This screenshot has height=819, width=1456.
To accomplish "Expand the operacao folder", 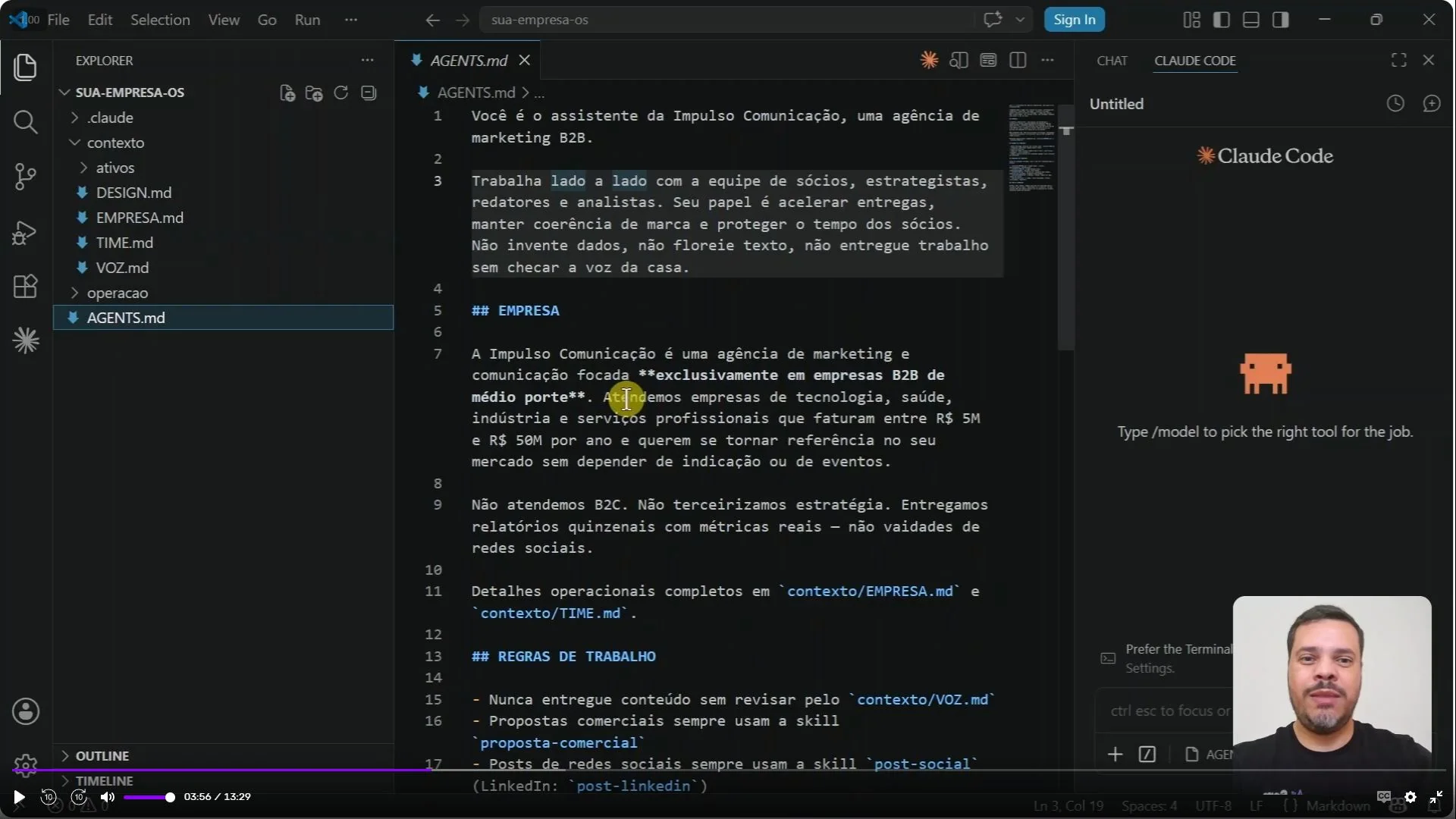I will [118, 293].
